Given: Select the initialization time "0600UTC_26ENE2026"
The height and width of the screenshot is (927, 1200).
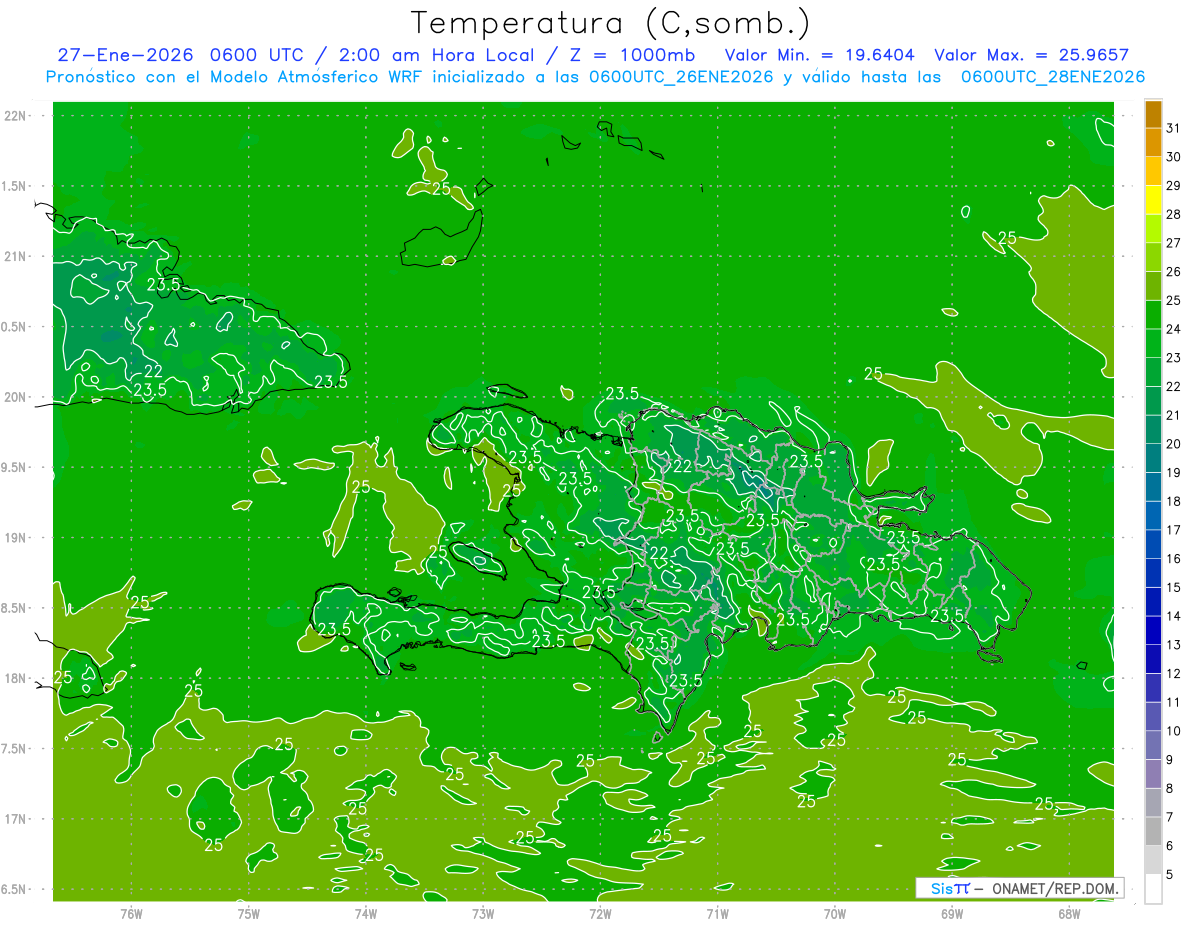Looking at the screenshot, I should coord(681,77).
